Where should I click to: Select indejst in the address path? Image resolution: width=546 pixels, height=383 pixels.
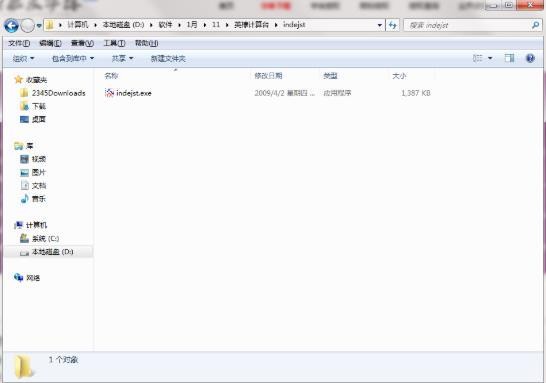pyautogui.click(x=294, y=25)
